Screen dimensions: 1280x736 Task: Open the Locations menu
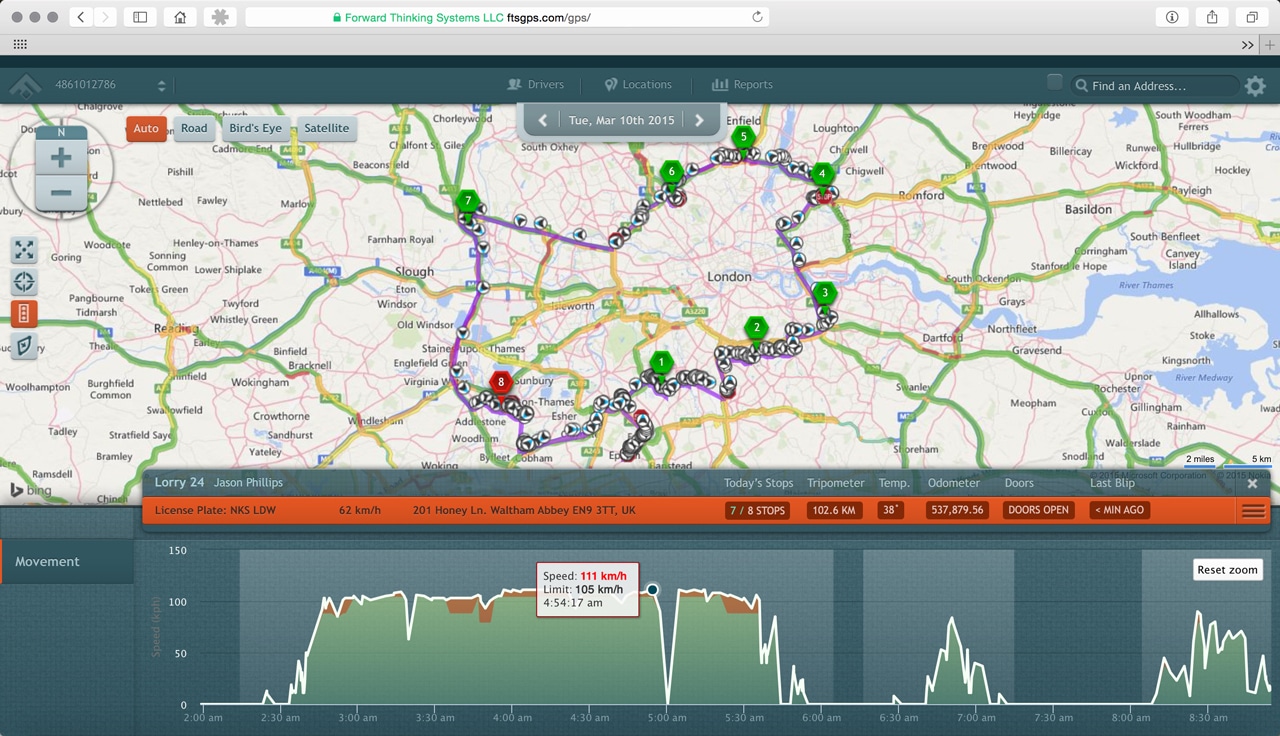[638, 85]
